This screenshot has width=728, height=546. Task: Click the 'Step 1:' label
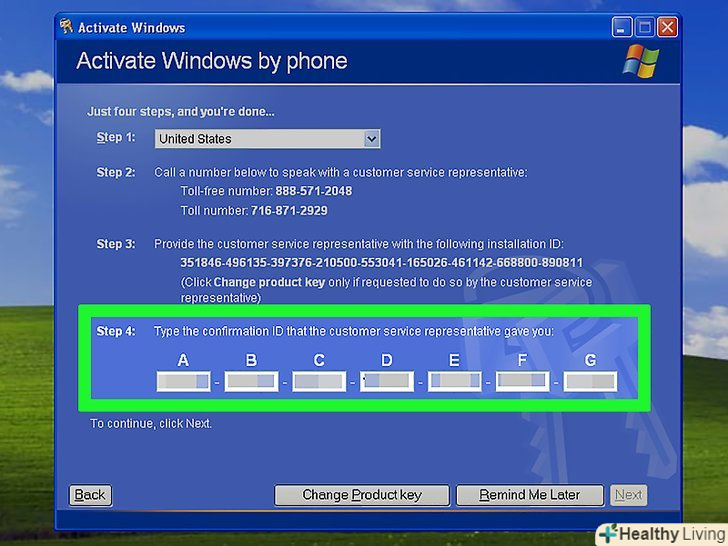(x=116, y=137)
